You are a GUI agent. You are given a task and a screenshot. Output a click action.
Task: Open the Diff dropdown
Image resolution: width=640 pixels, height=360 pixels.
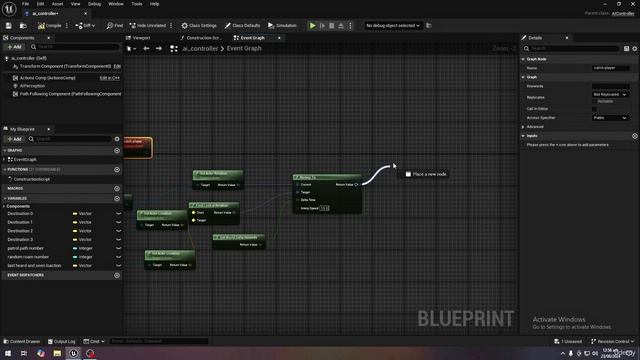[85, 26]
